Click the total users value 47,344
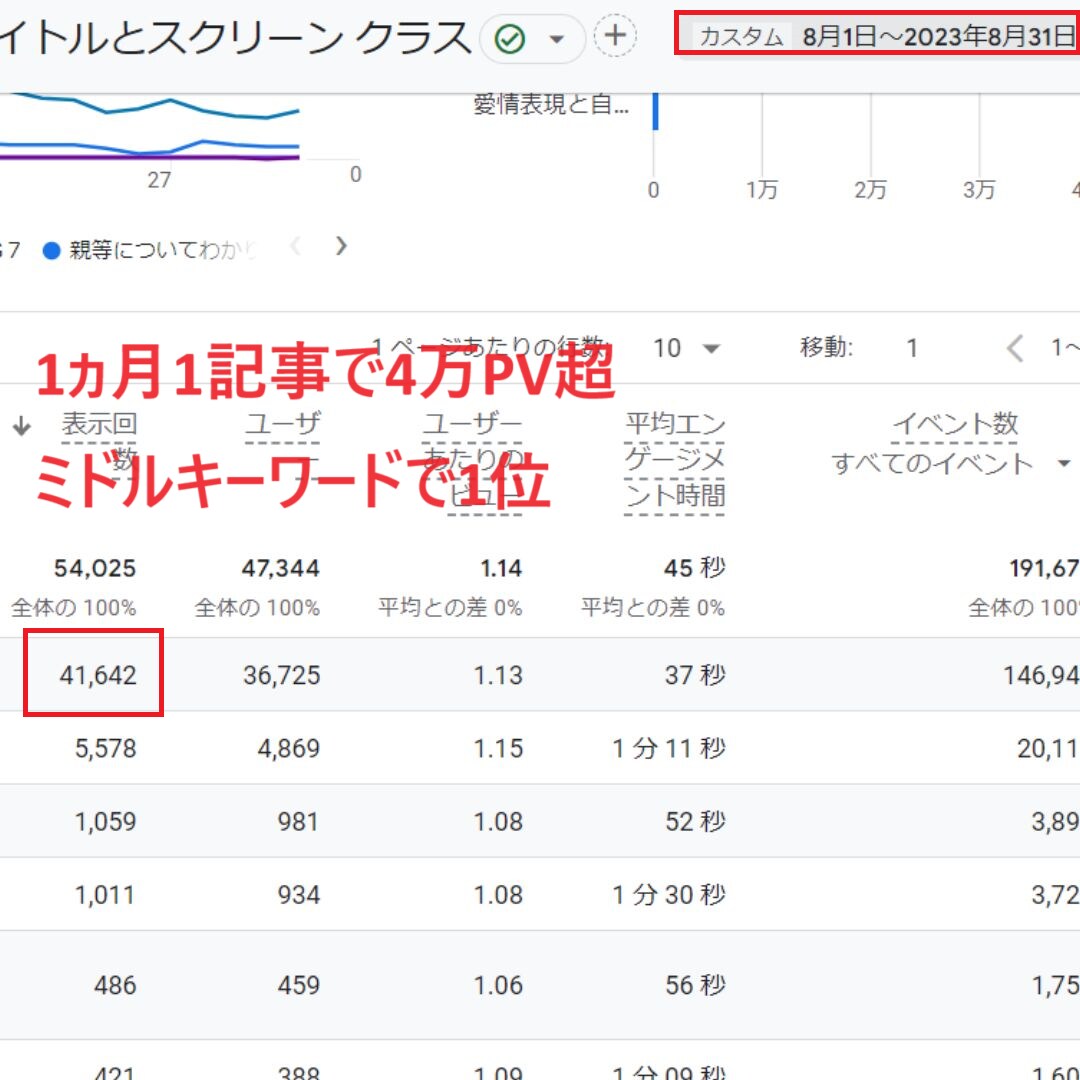The height and width of the screenshot is (1080, 1080). coord(280,568)
